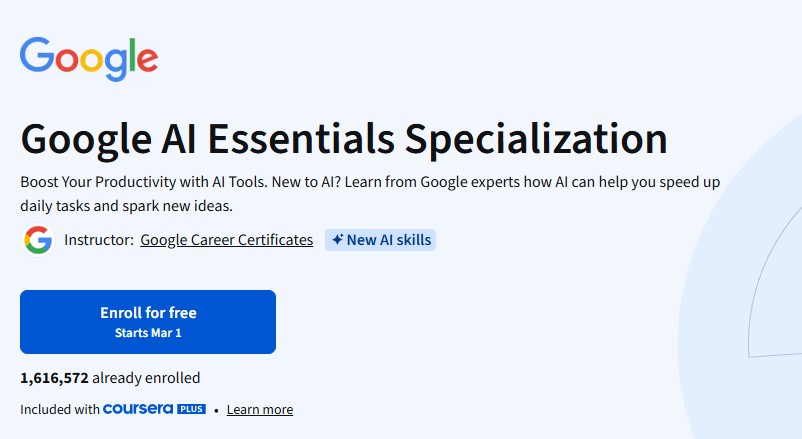Viewport: 802px width, 439px height.
Task: Click the Google AI Essentials Specialization heading
Action: click(x=343, y=139)
